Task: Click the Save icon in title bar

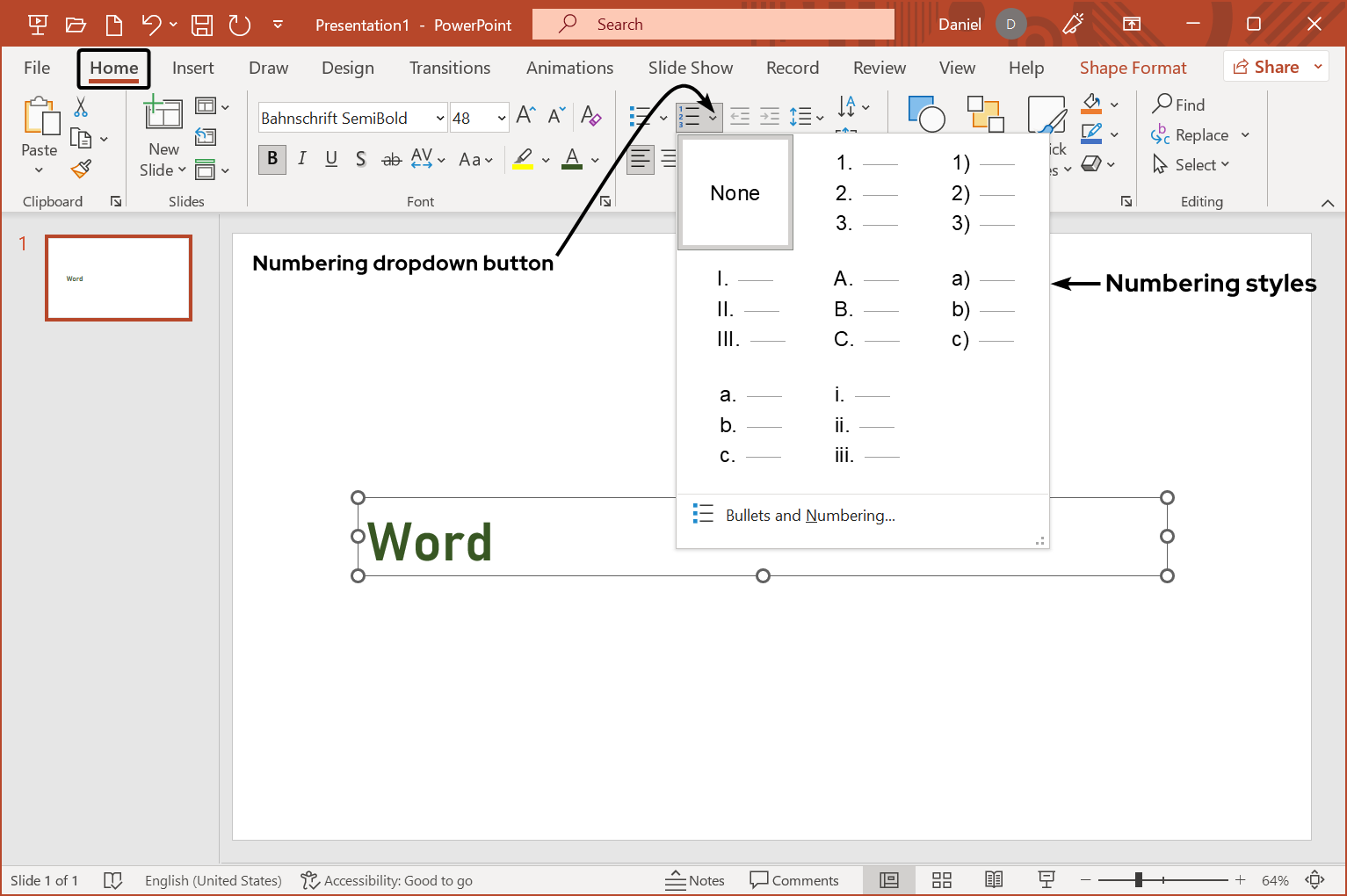Action: tap(202, 25)
